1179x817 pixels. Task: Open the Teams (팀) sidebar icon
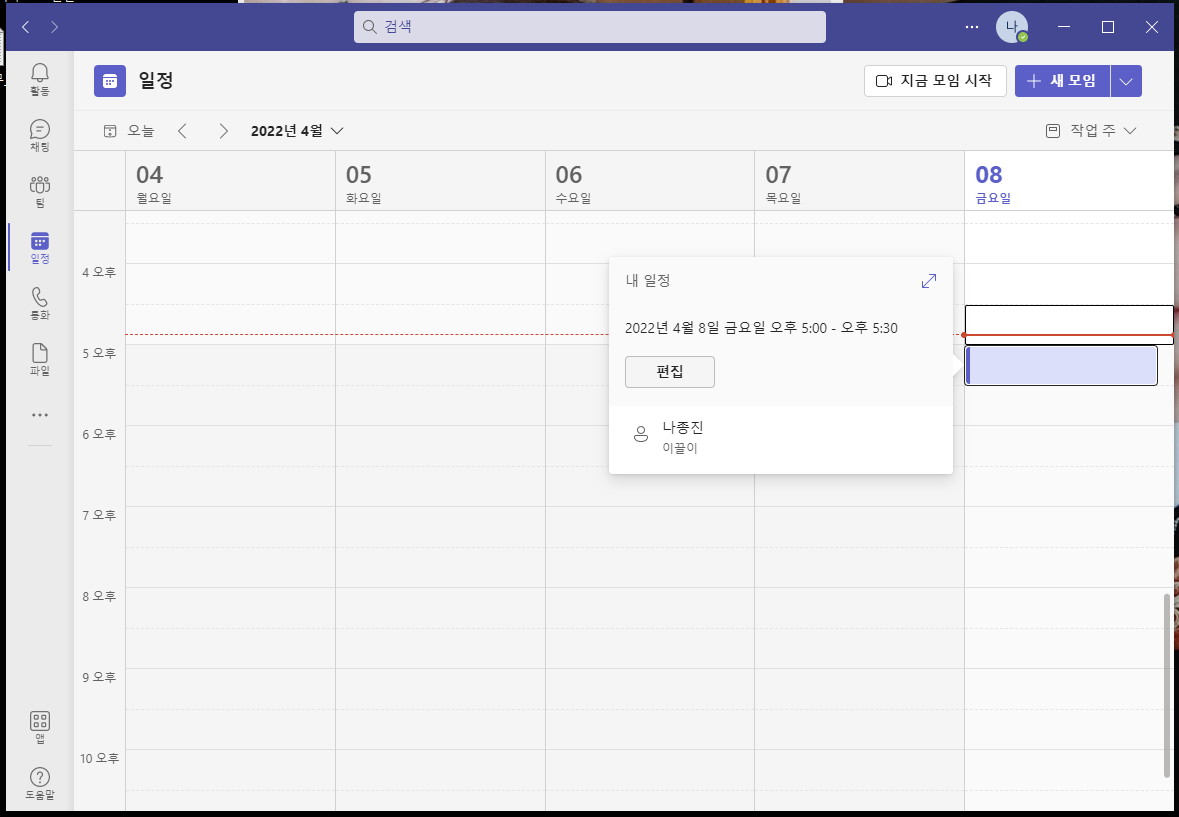point(40,192)
